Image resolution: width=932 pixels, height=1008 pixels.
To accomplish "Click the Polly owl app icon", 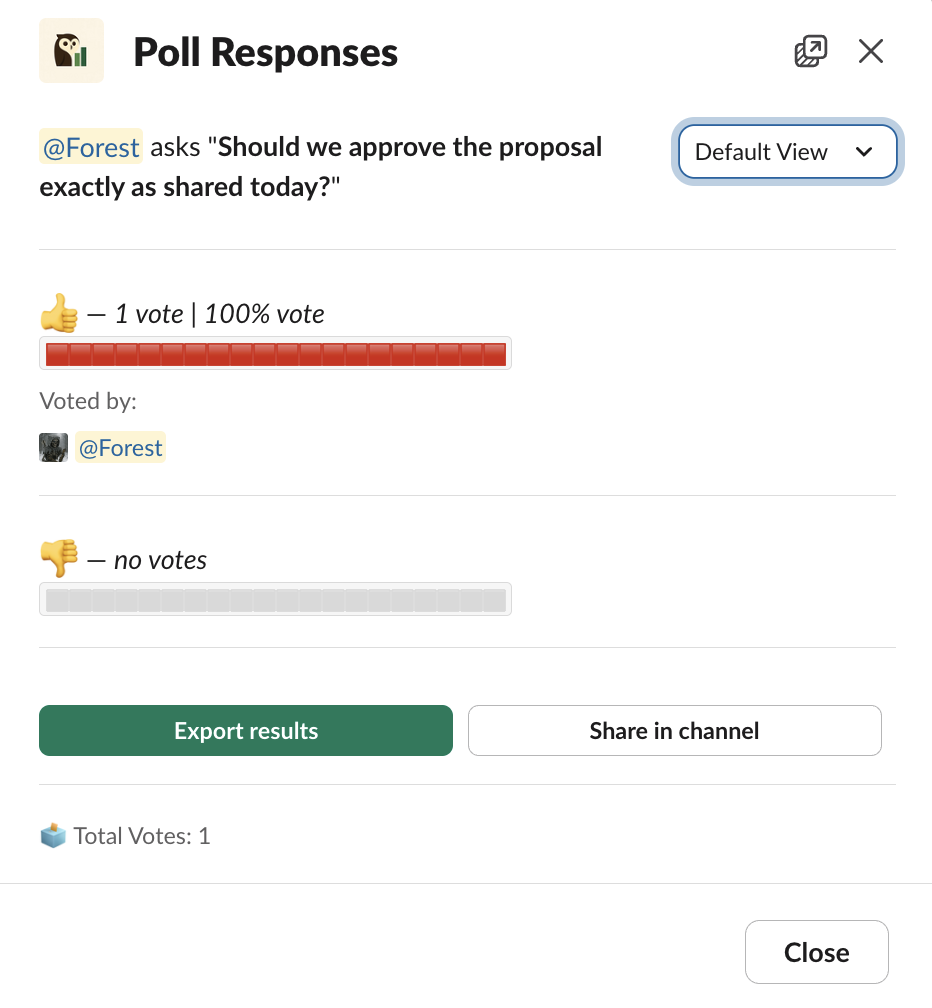I will [71, 50].
